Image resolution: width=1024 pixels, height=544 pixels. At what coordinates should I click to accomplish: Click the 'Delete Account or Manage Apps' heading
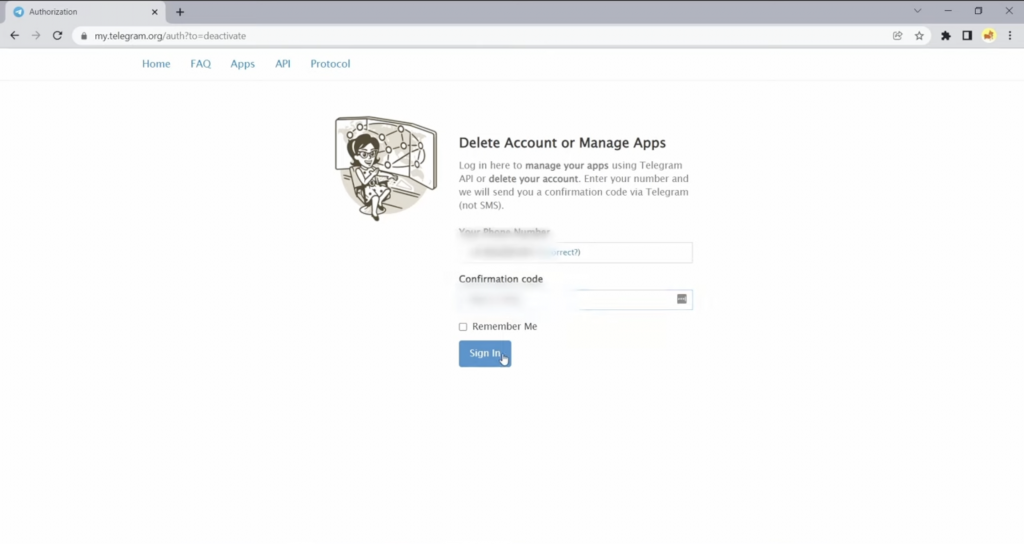click(x=562, y=143)
